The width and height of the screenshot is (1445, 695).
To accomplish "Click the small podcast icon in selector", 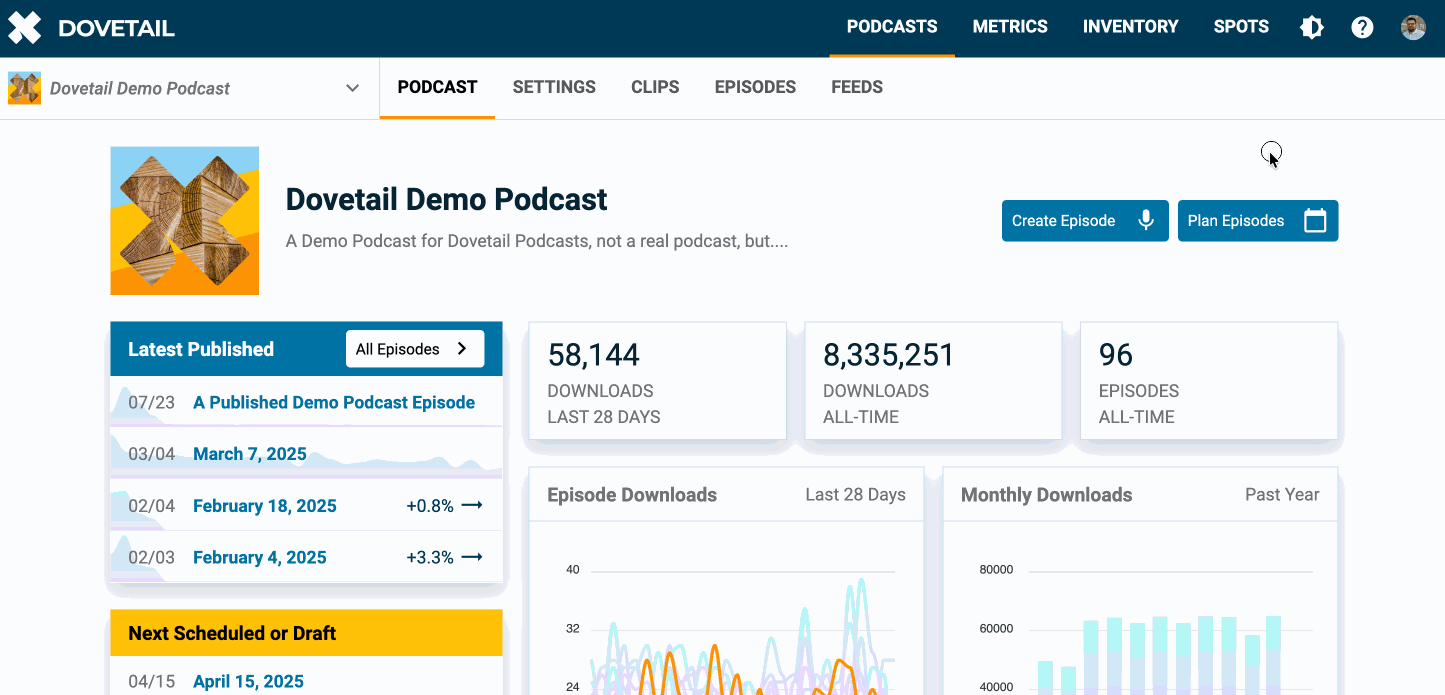I will [x=25, y=88].
